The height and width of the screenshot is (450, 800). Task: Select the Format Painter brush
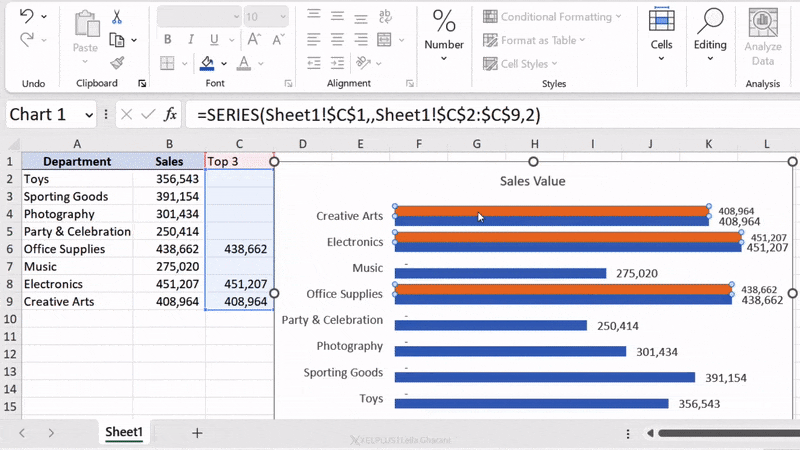pyautogui.click(x=117, y=63)
